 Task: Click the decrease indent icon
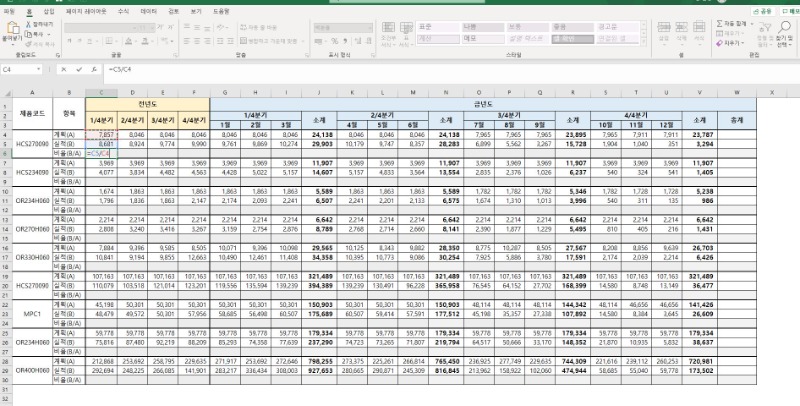click(220, 41)
